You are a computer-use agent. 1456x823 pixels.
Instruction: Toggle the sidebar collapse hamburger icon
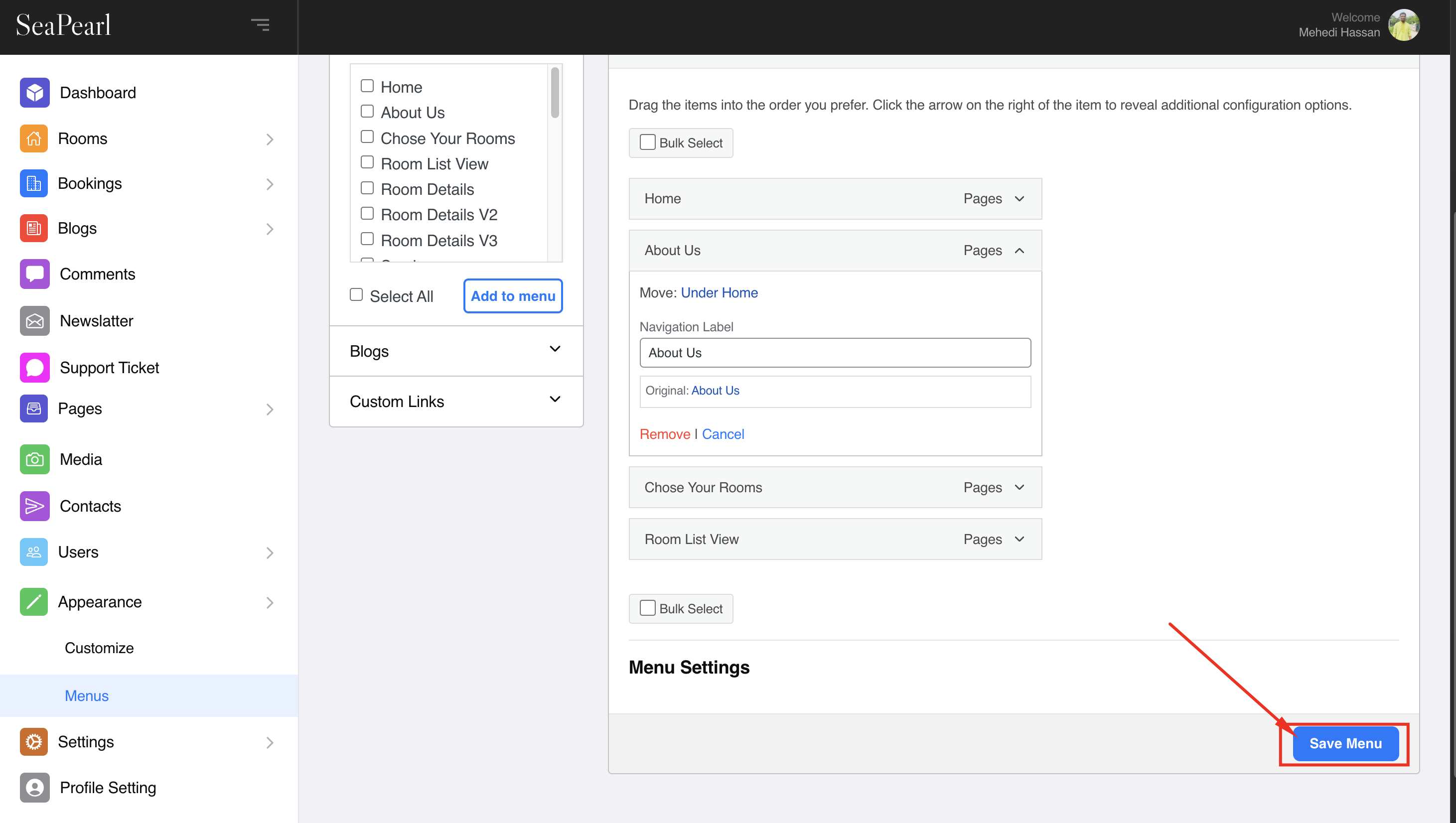click(260, 25)
